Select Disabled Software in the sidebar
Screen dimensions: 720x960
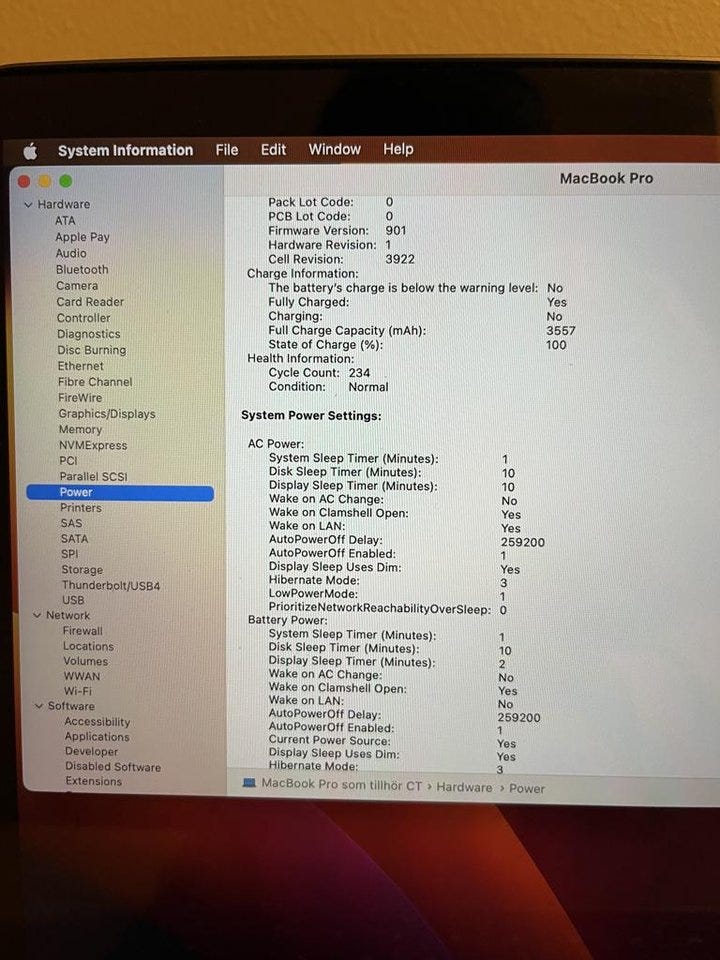pos(113,767)
